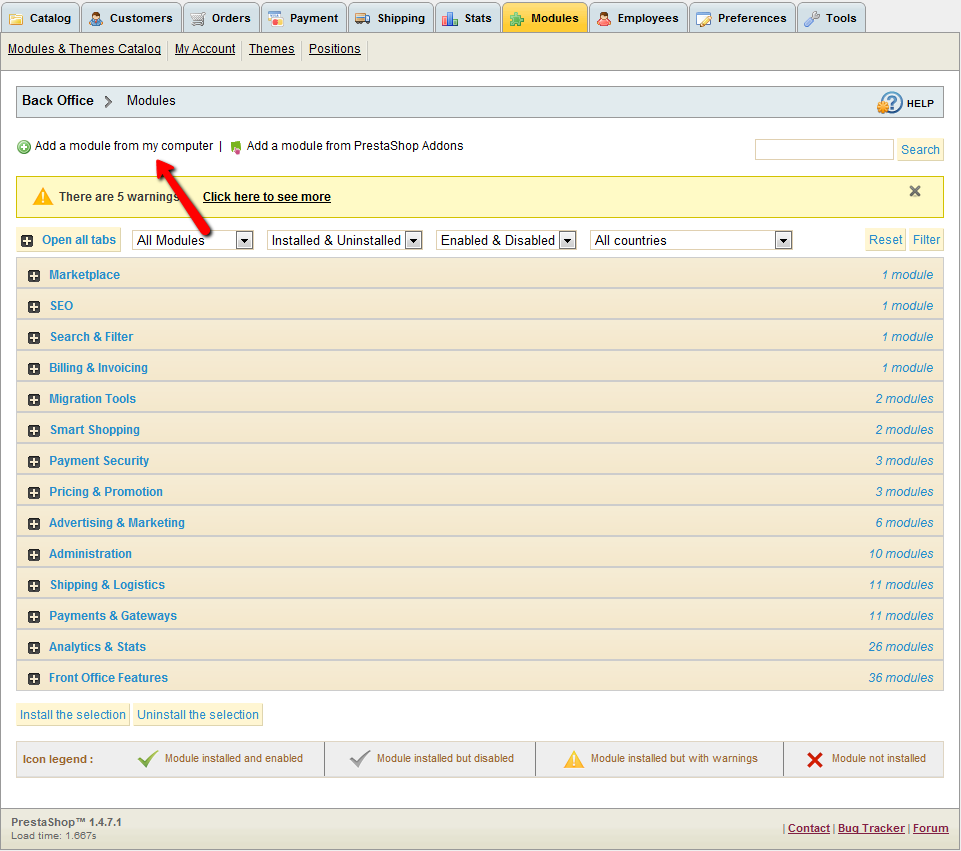961x851 pixels.
Task: Expand the Search & Filter plus icon
Action: click(x=34, y=338)
